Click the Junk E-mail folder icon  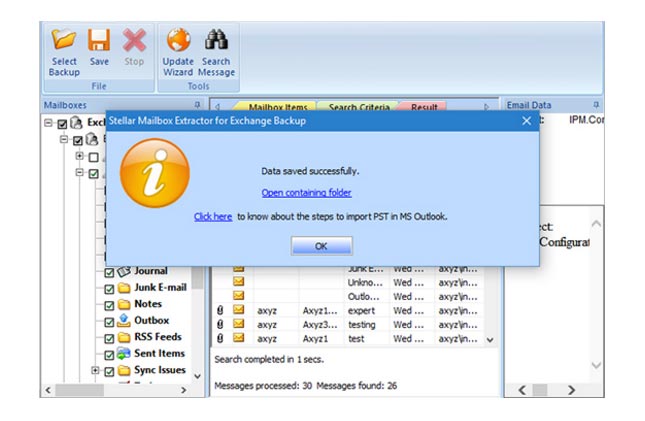click(x=124, y=288)
